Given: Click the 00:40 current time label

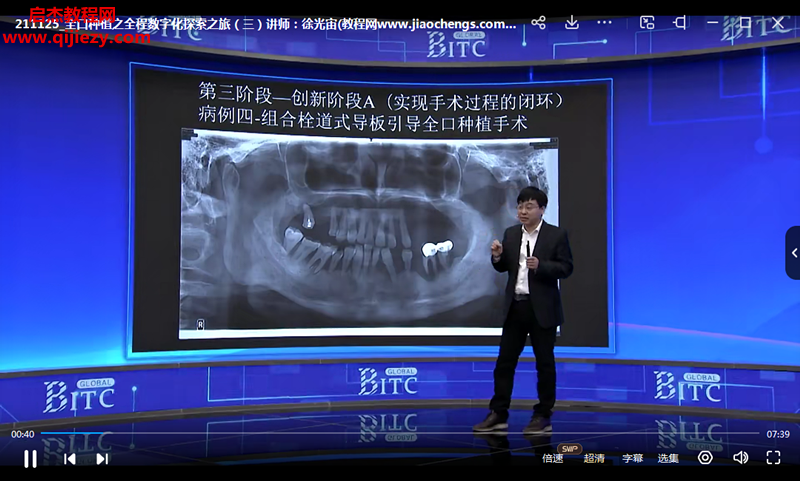Looking at the screenshot, I should coord(22,434).
